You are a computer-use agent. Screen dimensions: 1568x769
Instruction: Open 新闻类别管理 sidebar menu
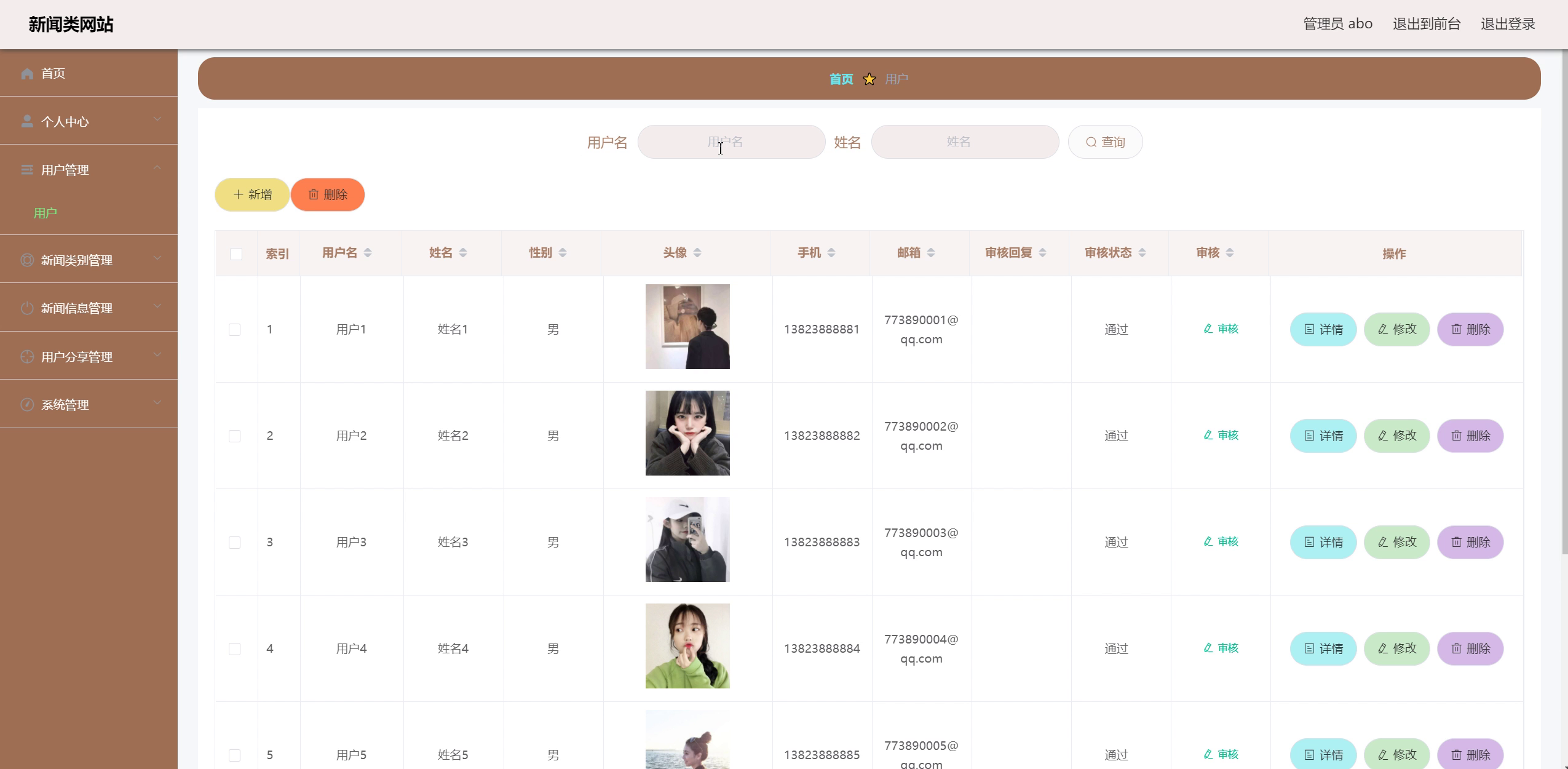[x=89, y=260]
